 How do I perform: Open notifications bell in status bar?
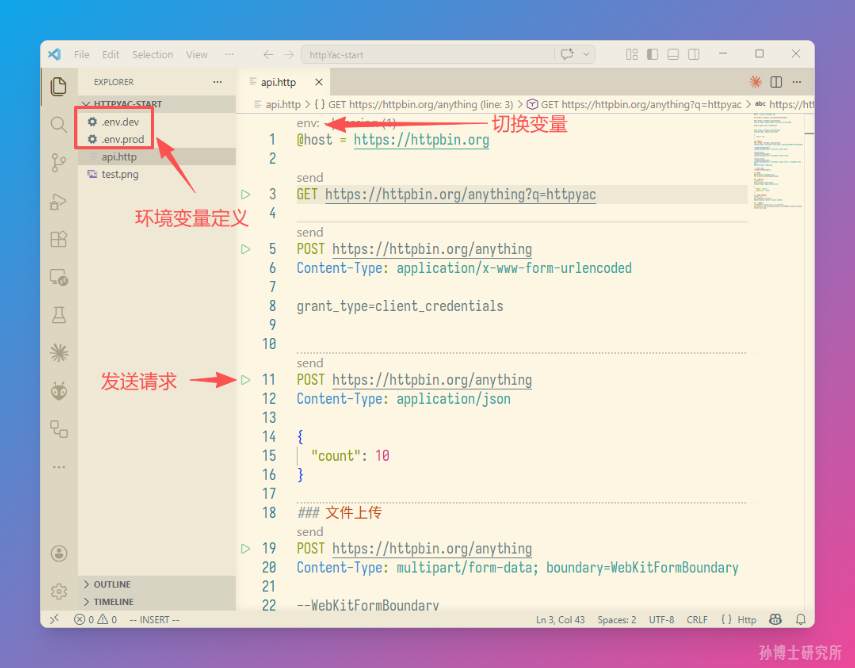tap(800, 619)
